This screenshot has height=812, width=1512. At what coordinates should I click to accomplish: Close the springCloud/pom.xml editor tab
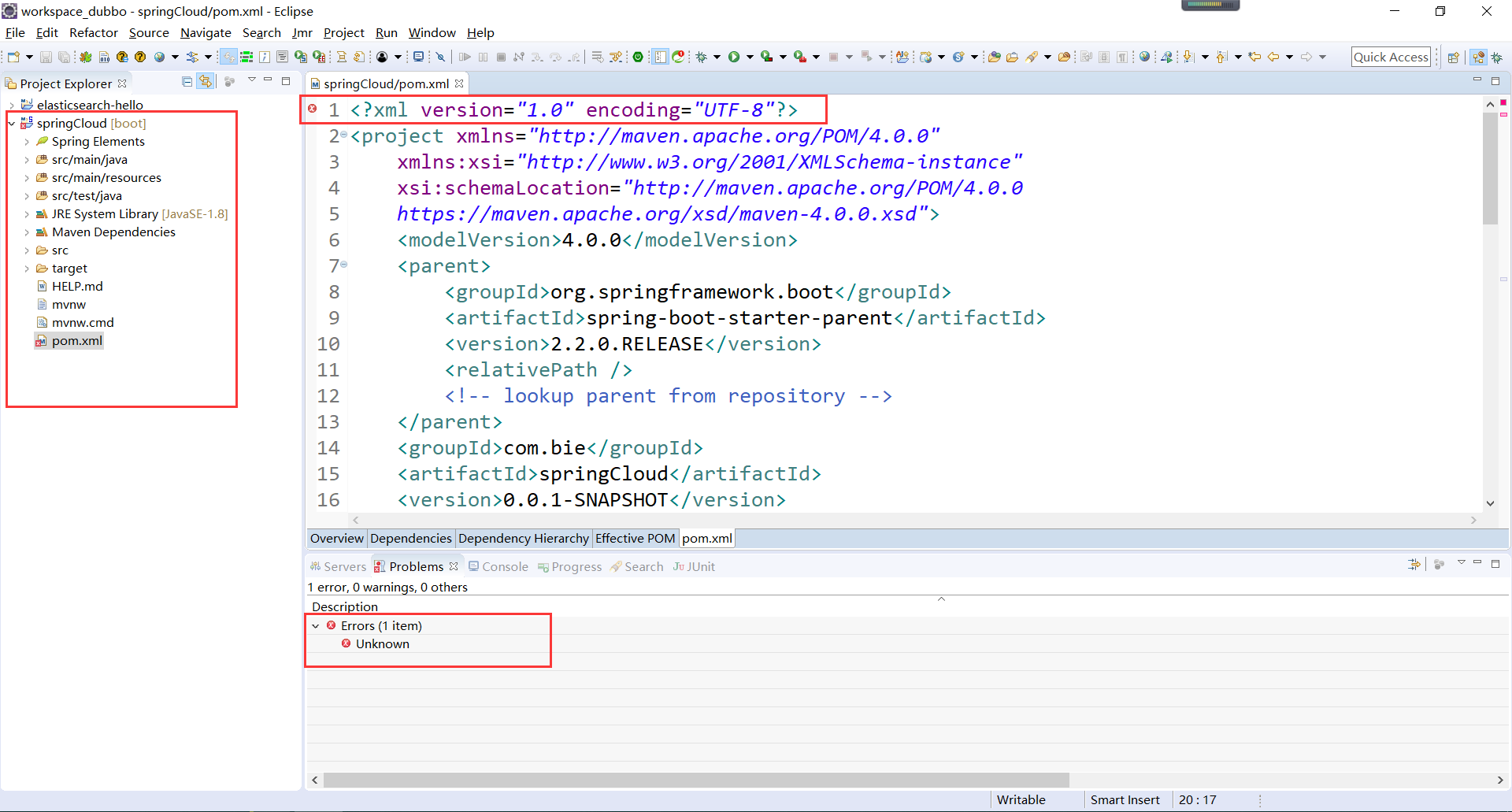coord(459,83)
